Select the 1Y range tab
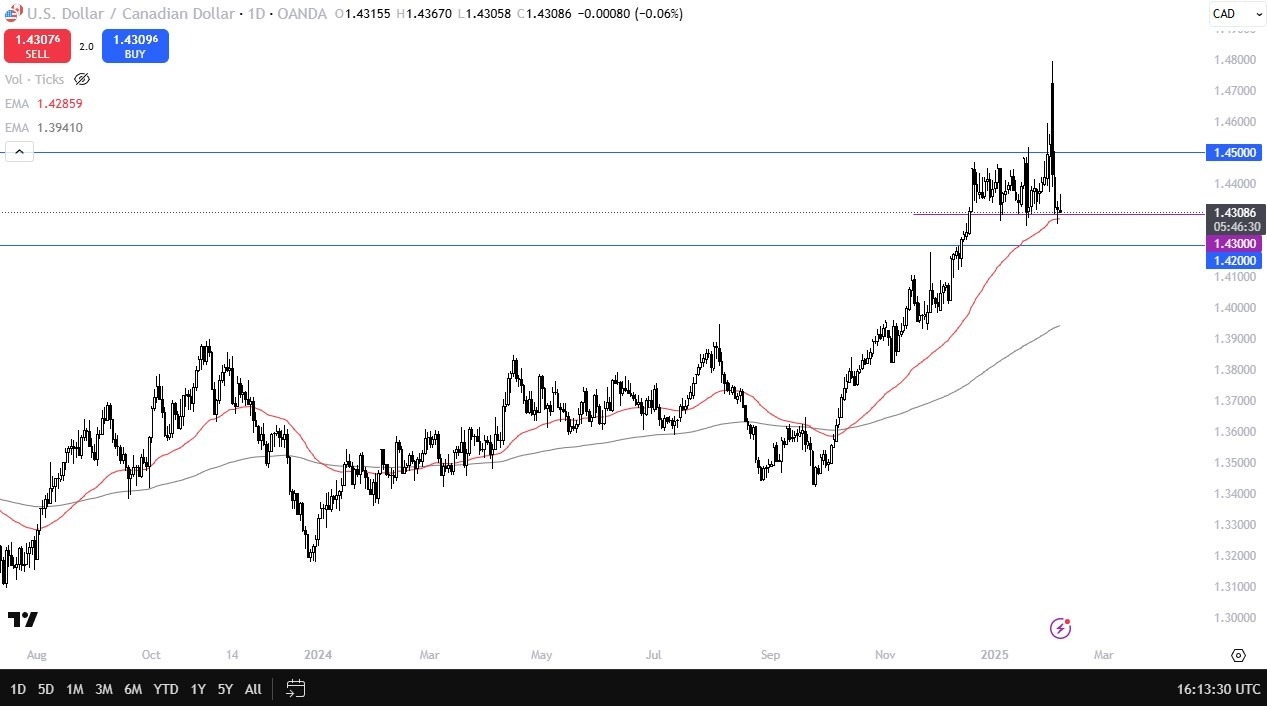Viewport: 1267px width, 706px height. [197, 689]
